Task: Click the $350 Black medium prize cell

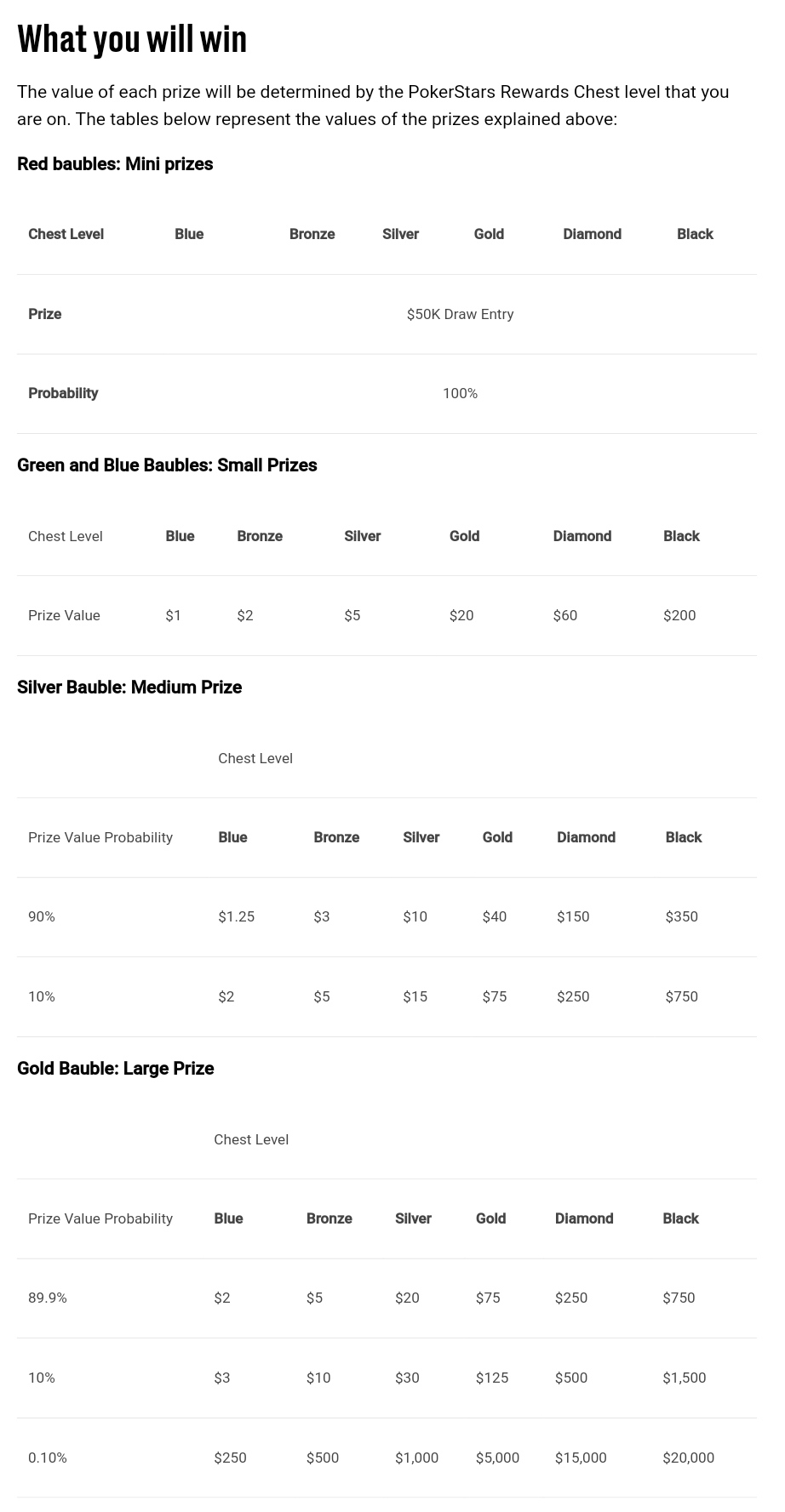Action: point(681,916)
